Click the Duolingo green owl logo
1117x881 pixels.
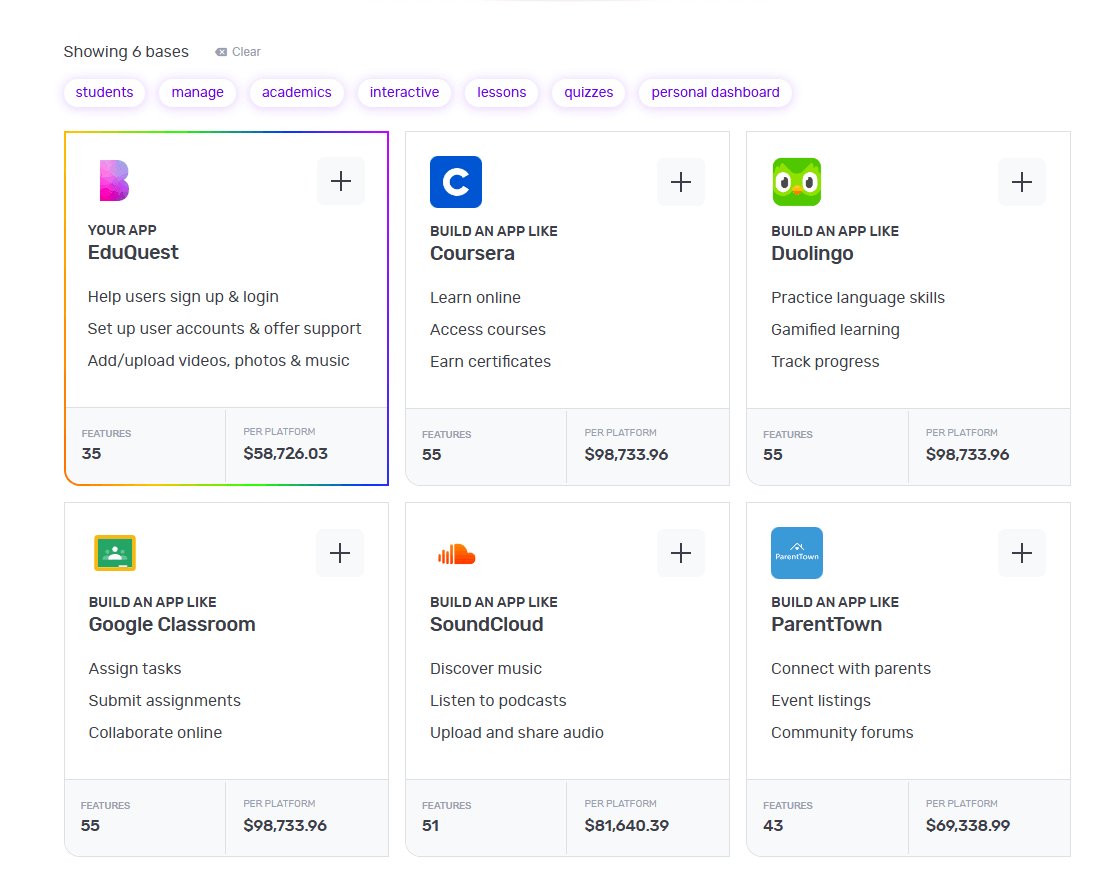pos(796,182)
